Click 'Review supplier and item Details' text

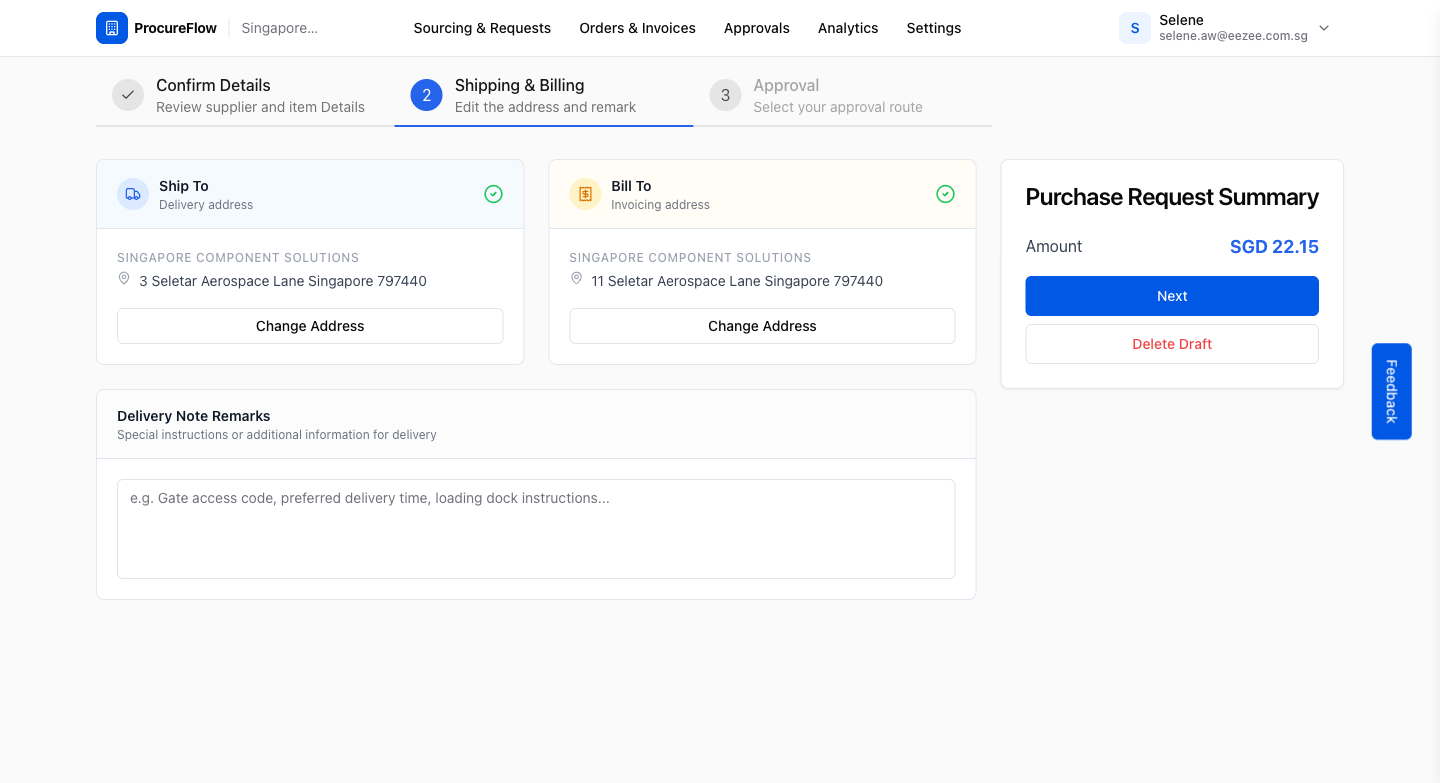pos(260,107)
